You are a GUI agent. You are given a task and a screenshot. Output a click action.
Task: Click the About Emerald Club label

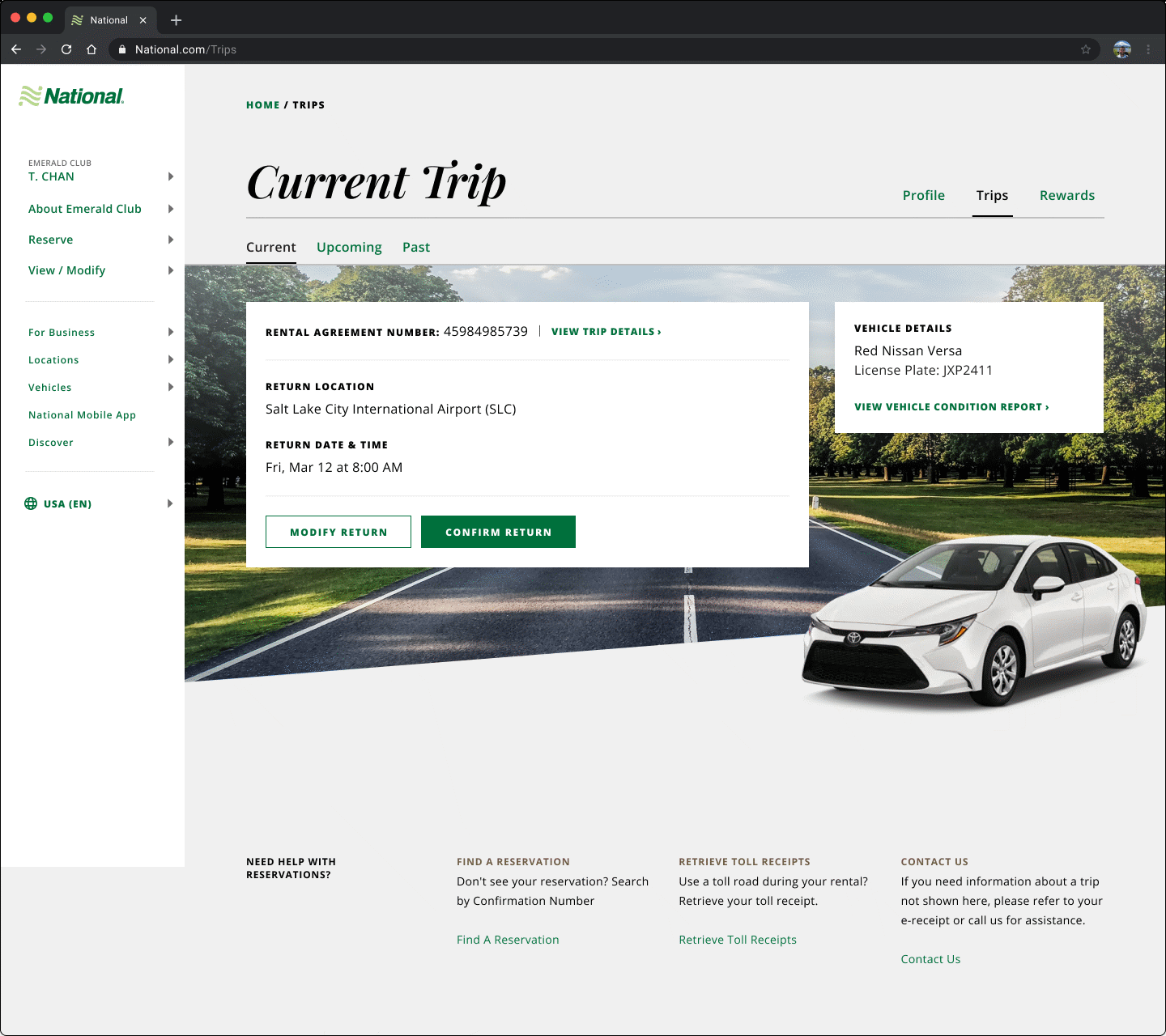click(x=85, y=209)
